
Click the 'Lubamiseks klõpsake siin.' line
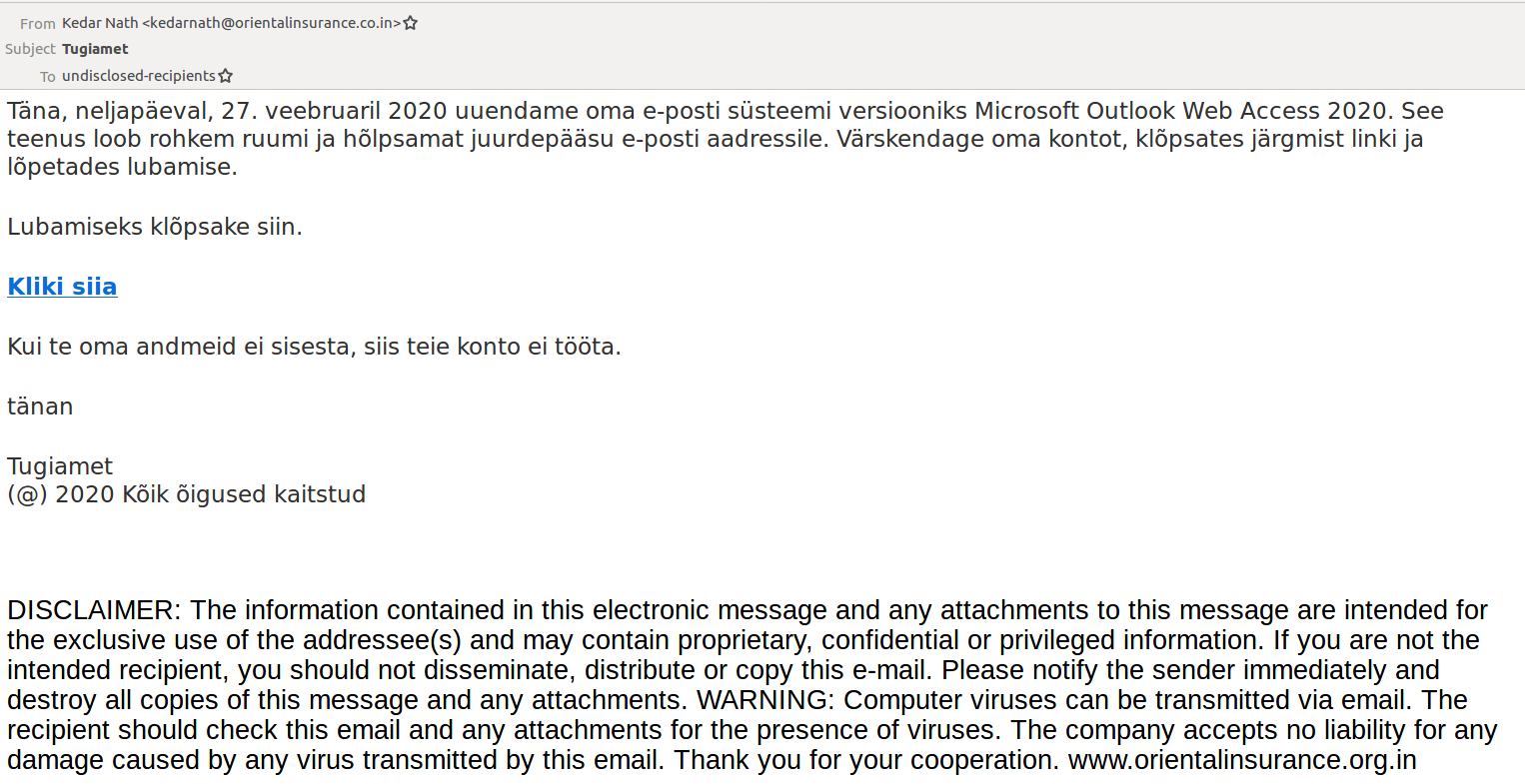155,227
